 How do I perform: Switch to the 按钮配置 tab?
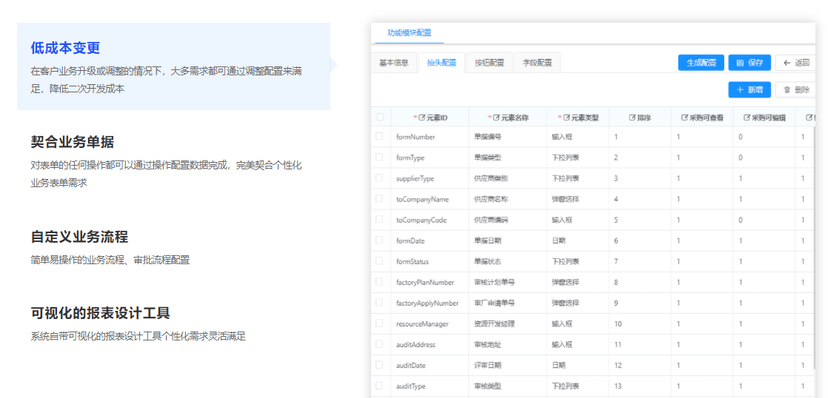click(x=490, y=63)
